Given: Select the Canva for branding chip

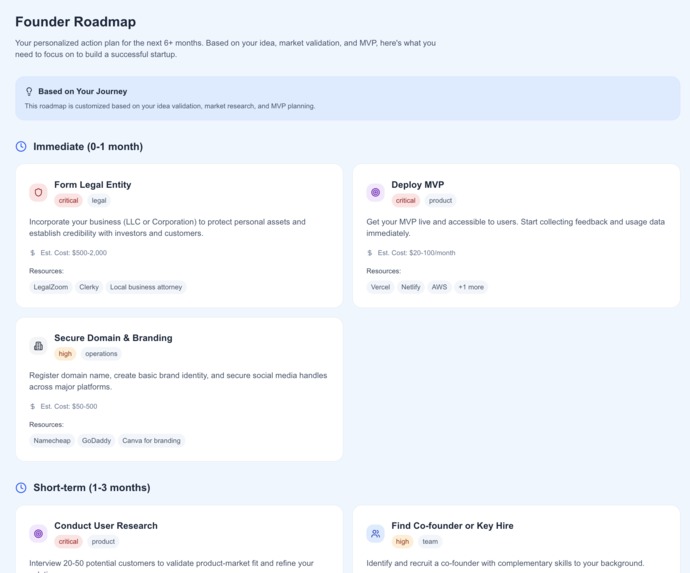Looking at the screenshot, I should click(x=151, y=441).
